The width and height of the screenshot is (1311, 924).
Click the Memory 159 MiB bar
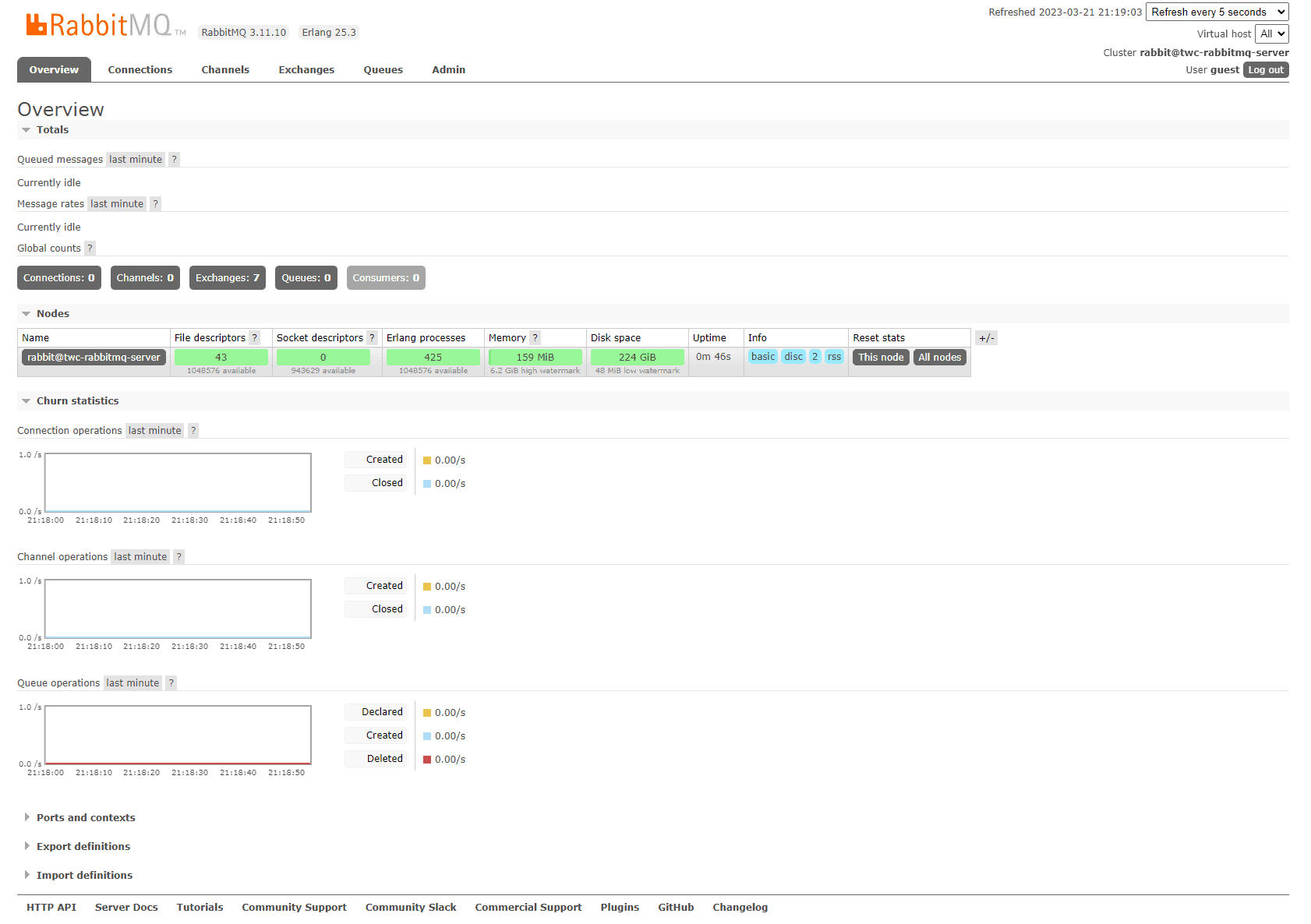pos(535,357)
